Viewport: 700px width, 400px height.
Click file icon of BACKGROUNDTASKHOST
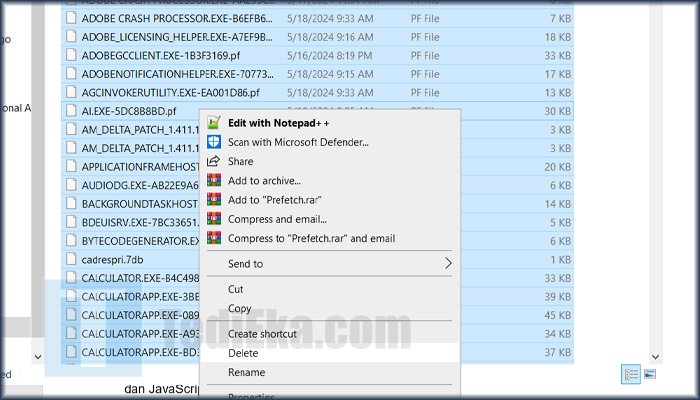click(71, 203)
